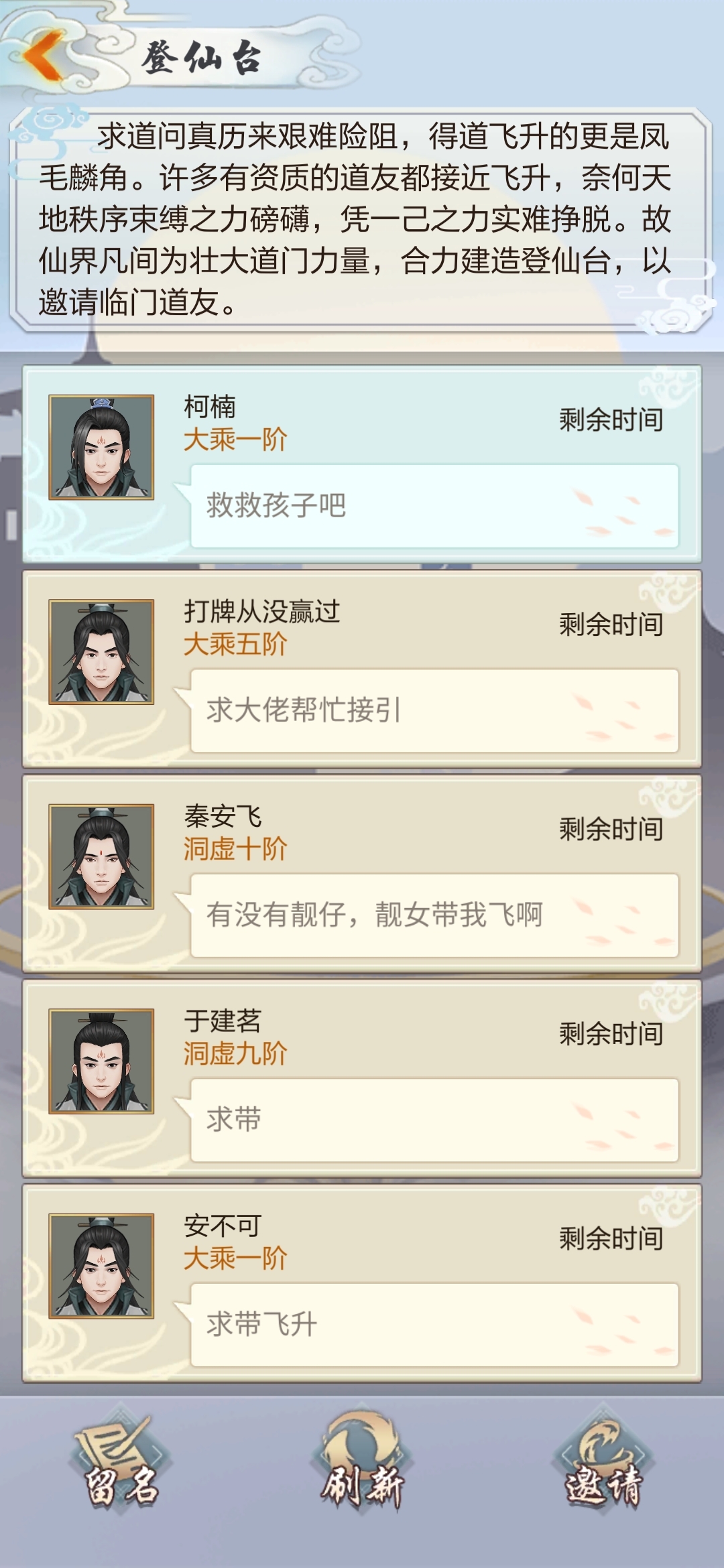The image size is (724, 1568).
Task: Open the 求带飞升 message bubble
Action: [x=434, y=1325]
